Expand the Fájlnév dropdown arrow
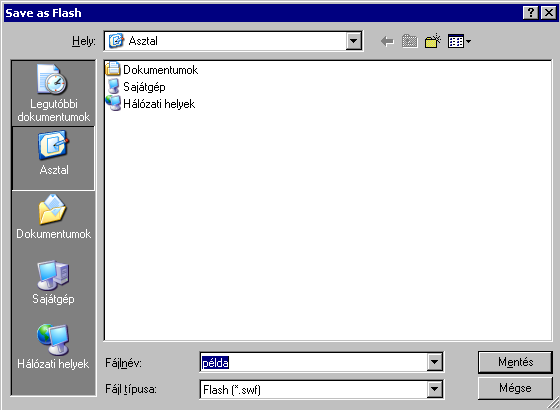The image size is (560, 410). 435,362
